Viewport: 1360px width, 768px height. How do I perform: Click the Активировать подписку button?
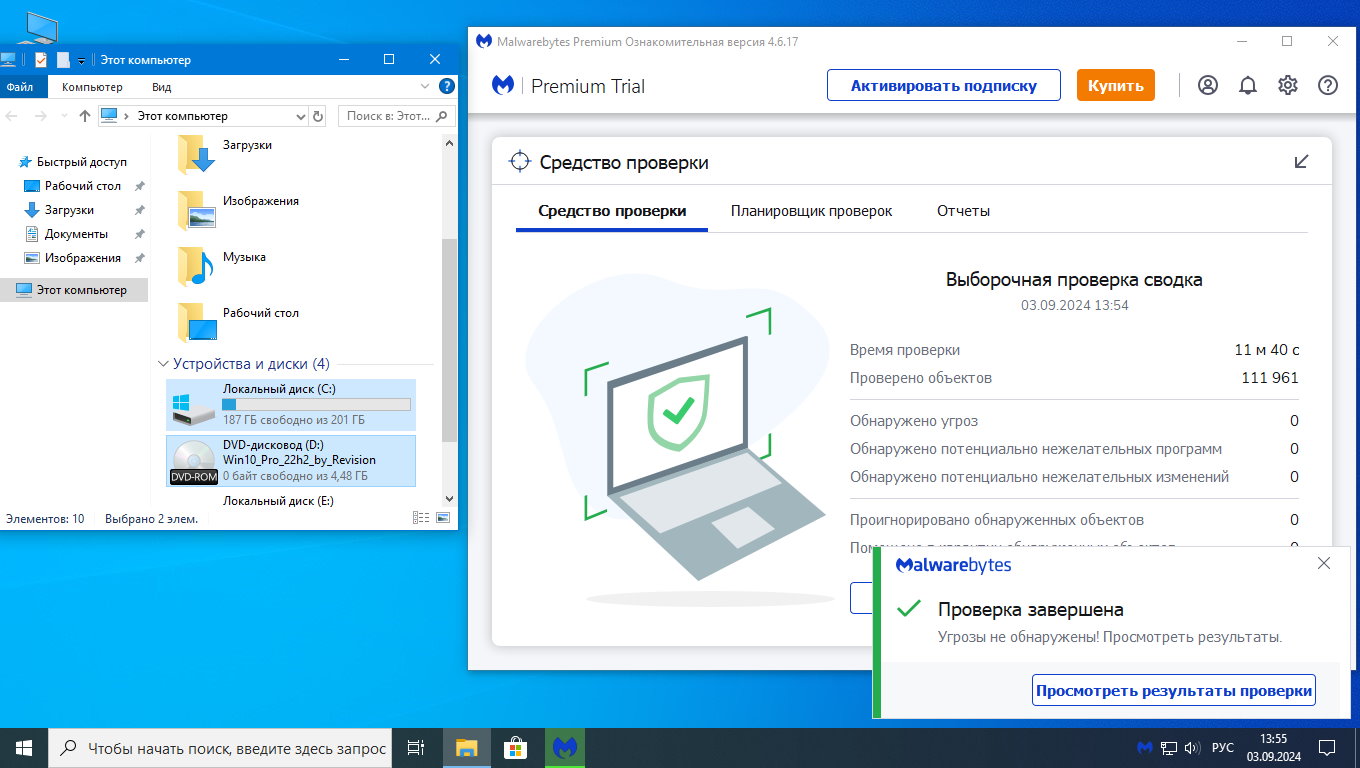(944, 85)
